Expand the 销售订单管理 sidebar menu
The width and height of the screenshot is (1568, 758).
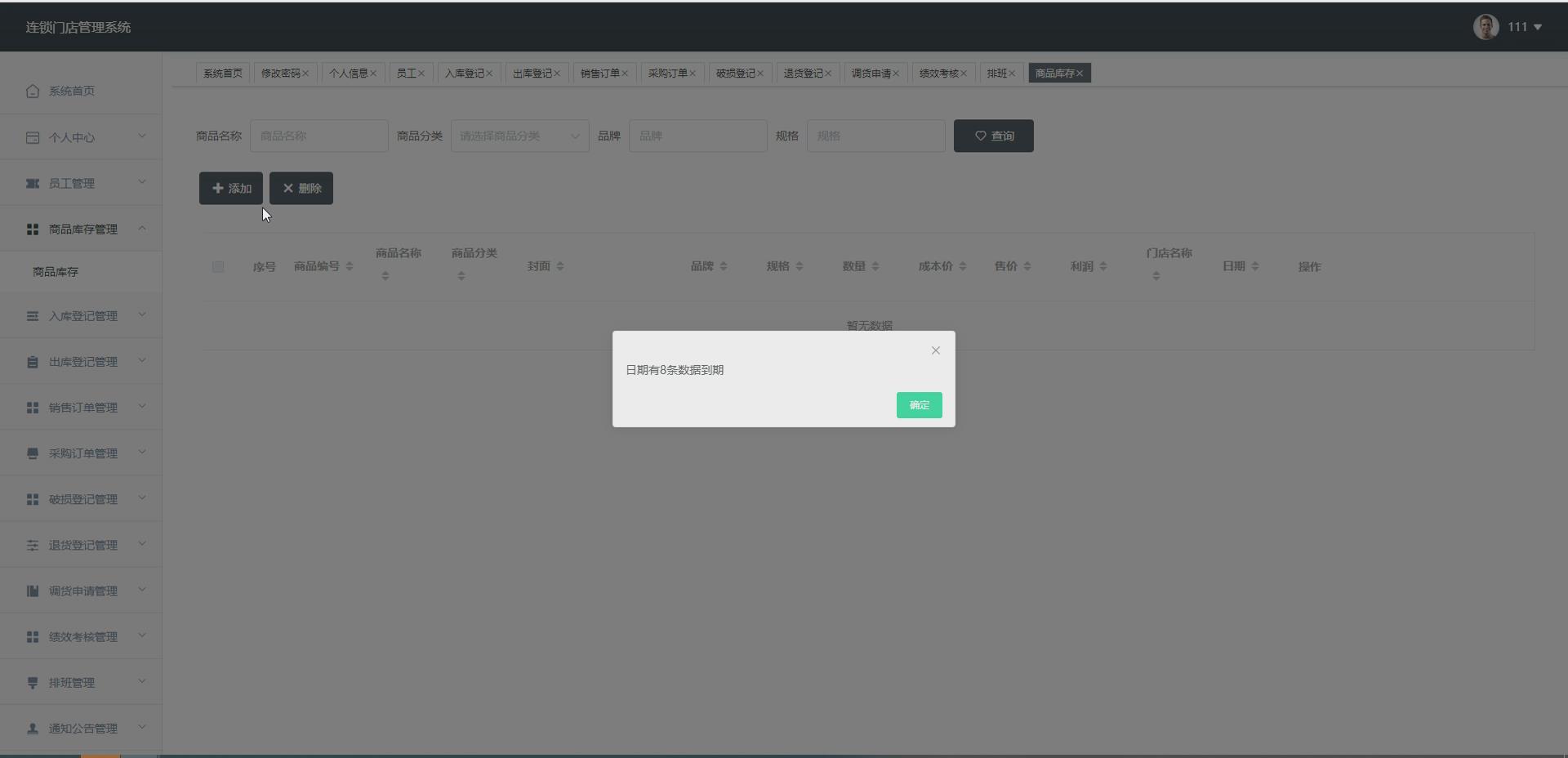click(x=81, y=407)
